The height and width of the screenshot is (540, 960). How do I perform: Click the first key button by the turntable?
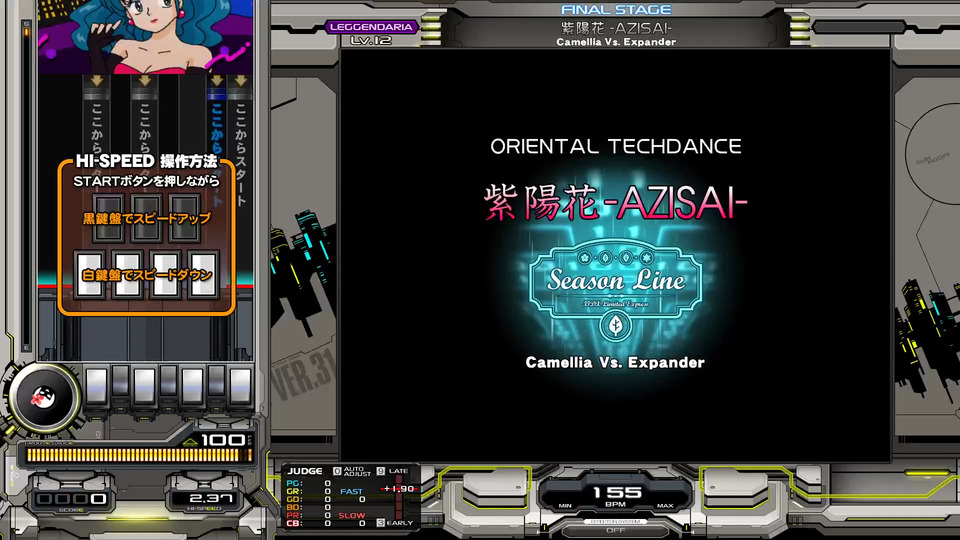tap(96, 385)
